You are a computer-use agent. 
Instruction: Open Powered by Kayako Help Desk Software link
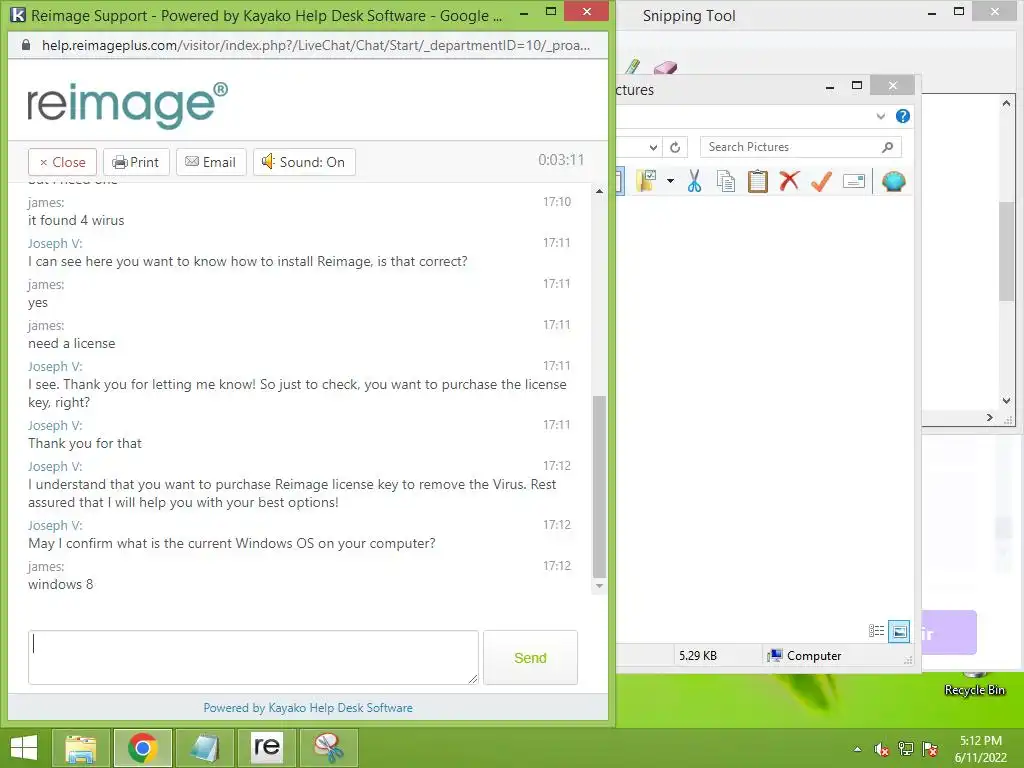coord(308,708)
